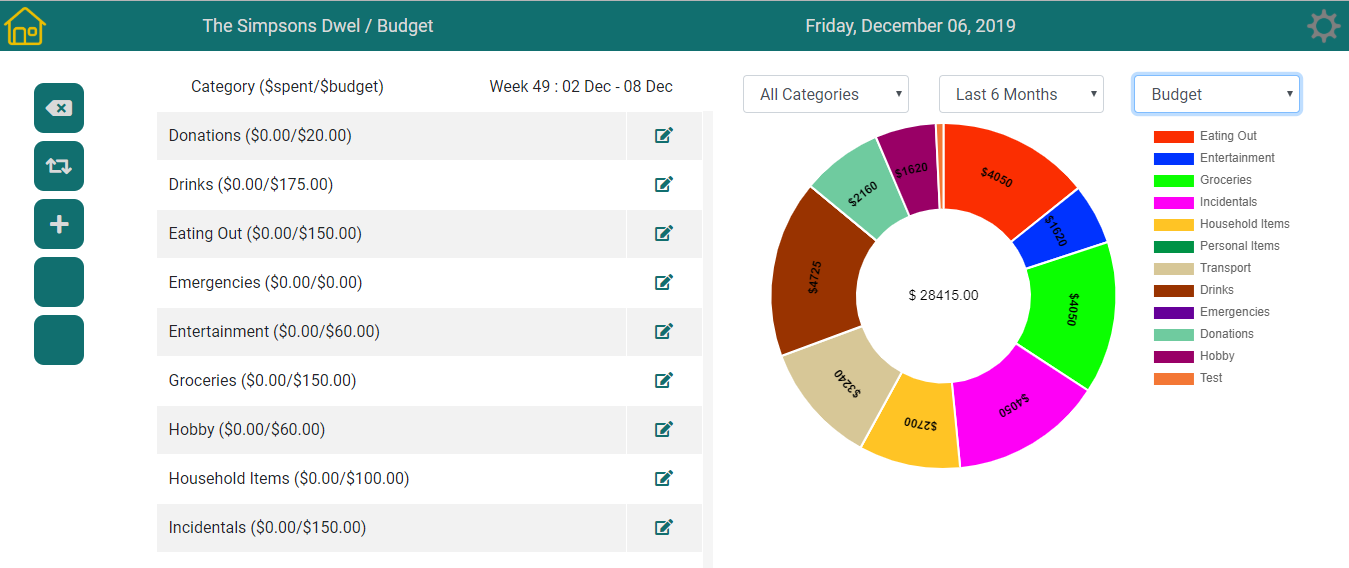Image resolution: width=1349 pixels, height=568 pixels.
Task: Open the Budget view dropdown
Action: [1217, 94]
